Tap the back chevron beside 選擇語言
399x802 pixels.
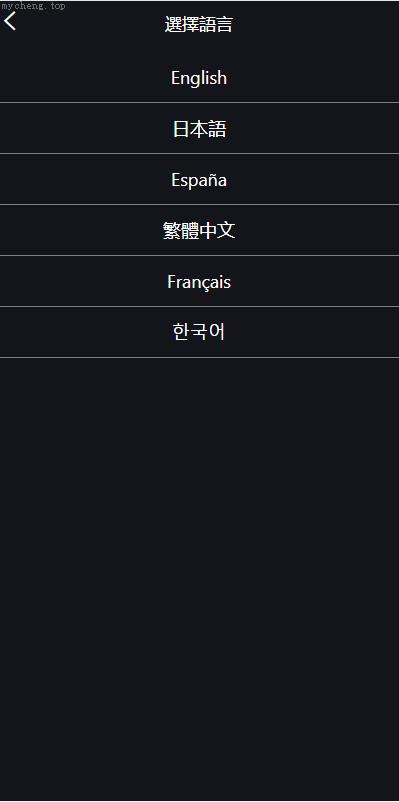coord(10,21)
